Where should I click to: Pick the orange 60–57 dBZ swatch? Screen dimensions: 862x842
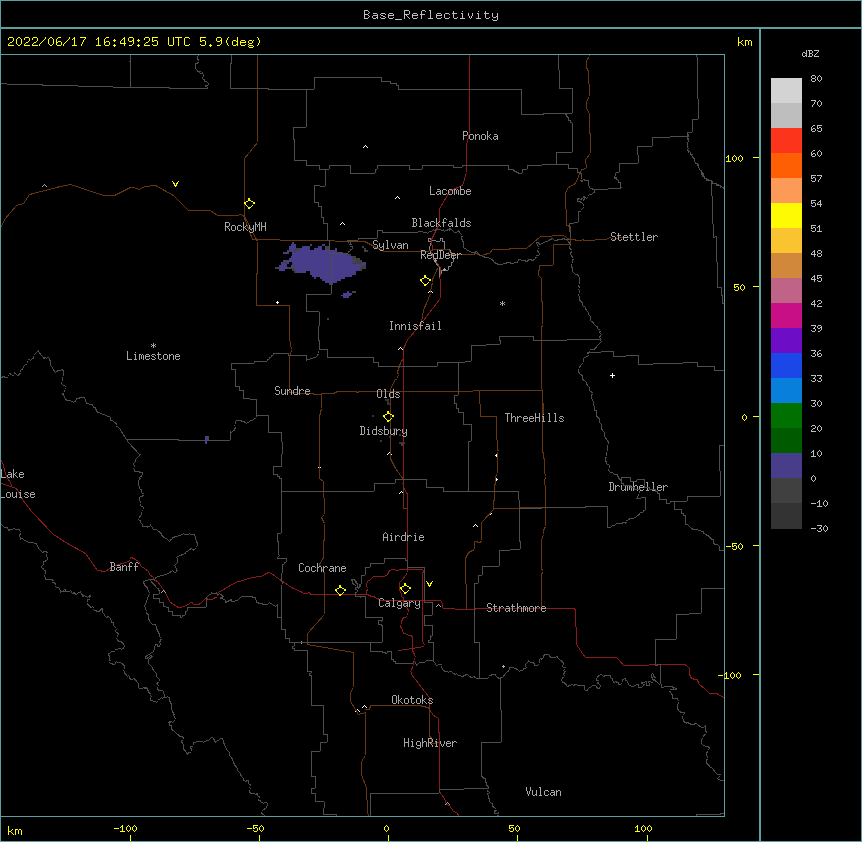(786, 165)
